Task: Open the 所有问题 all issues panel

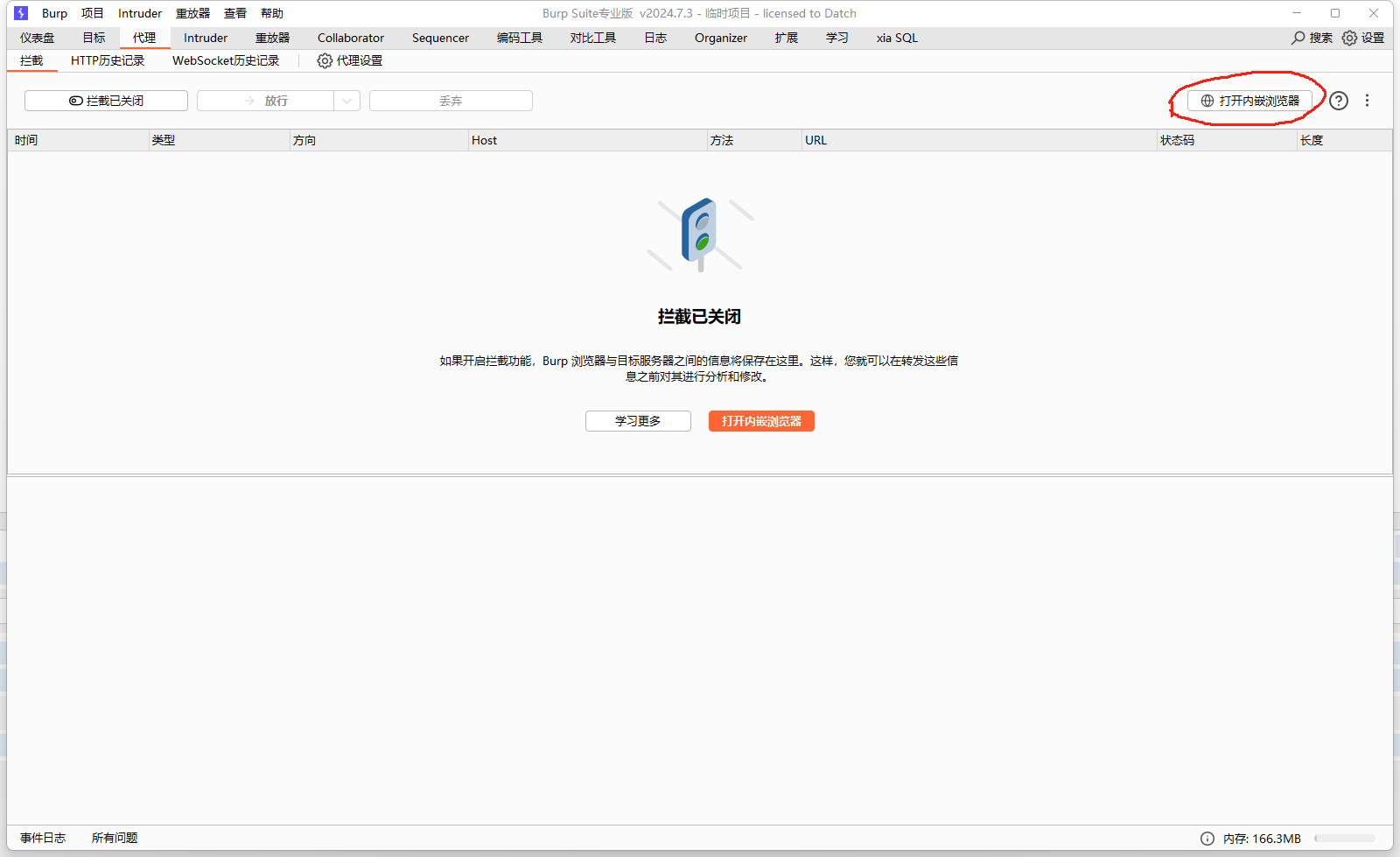Action: click(x=115, y=838)
